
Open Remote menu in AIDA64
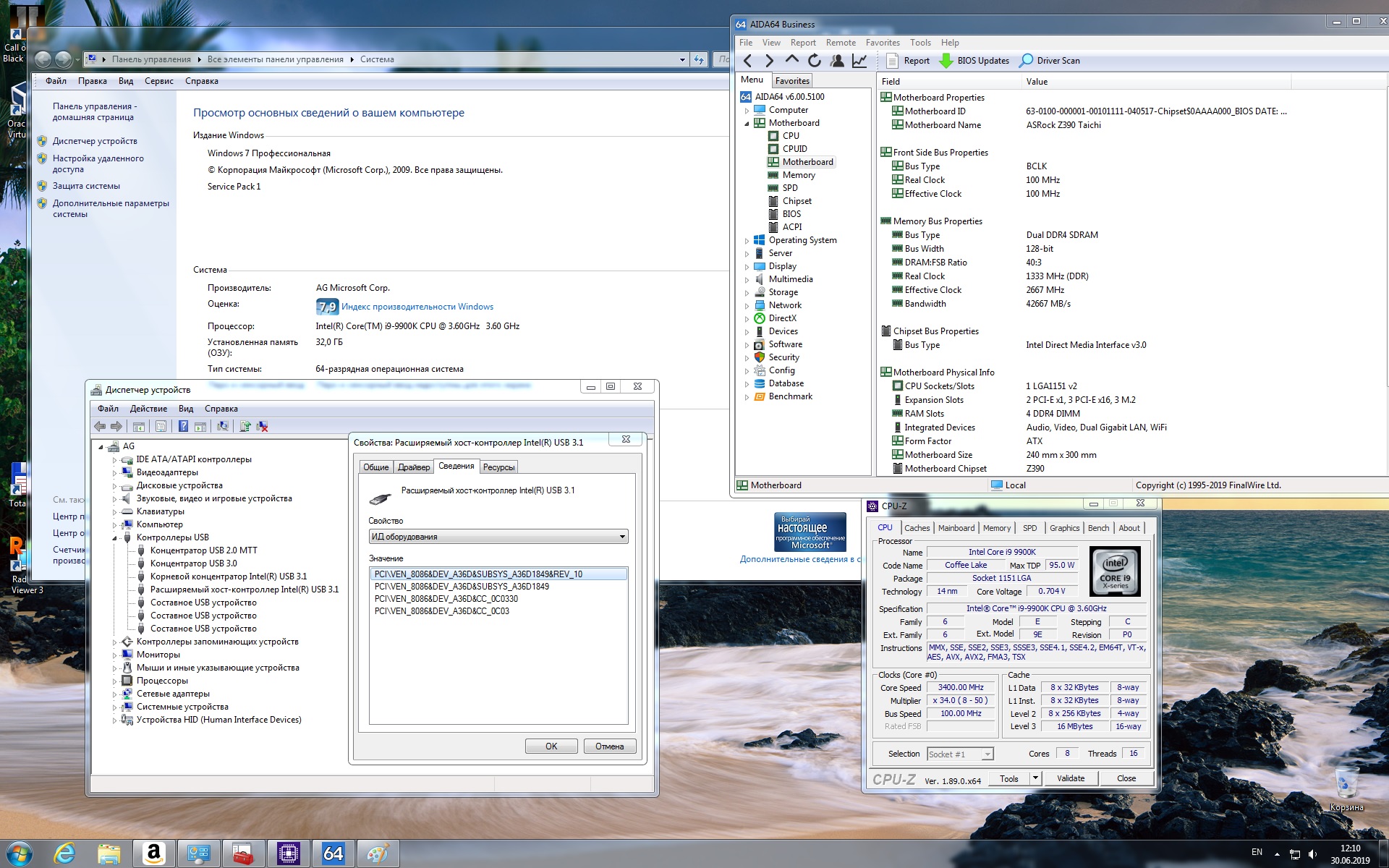[x=841, y=43]
